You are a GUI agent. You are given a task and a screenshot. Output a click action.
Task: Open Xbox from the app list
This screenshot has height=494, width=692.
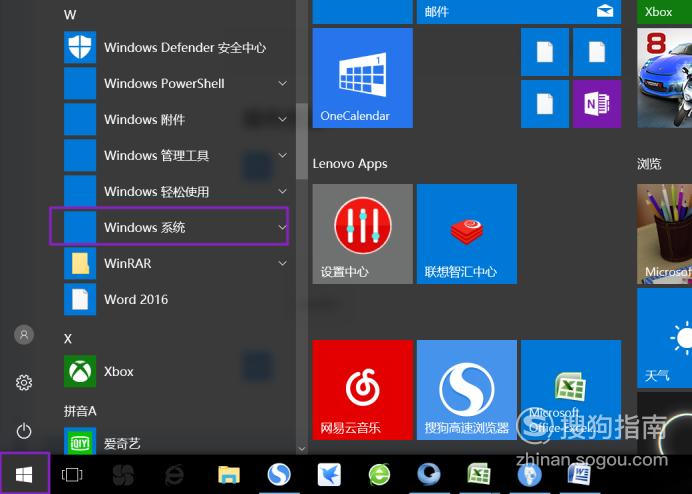click(176, 371)
